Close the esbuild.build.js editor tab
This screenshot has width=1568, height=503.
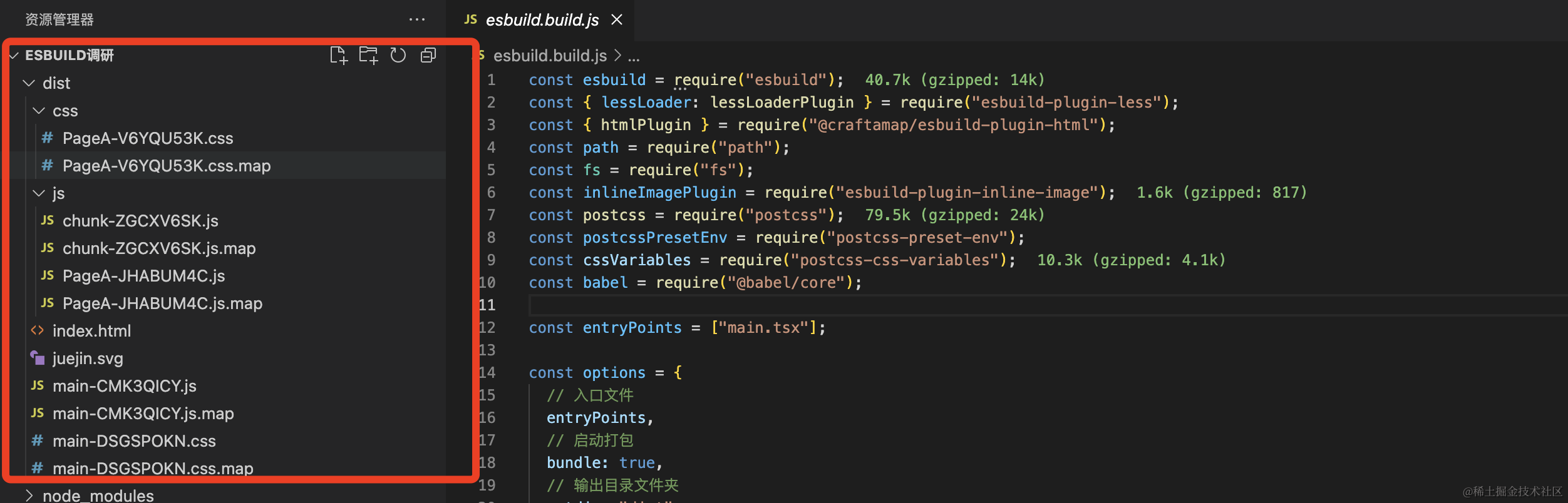click(617, 20)
